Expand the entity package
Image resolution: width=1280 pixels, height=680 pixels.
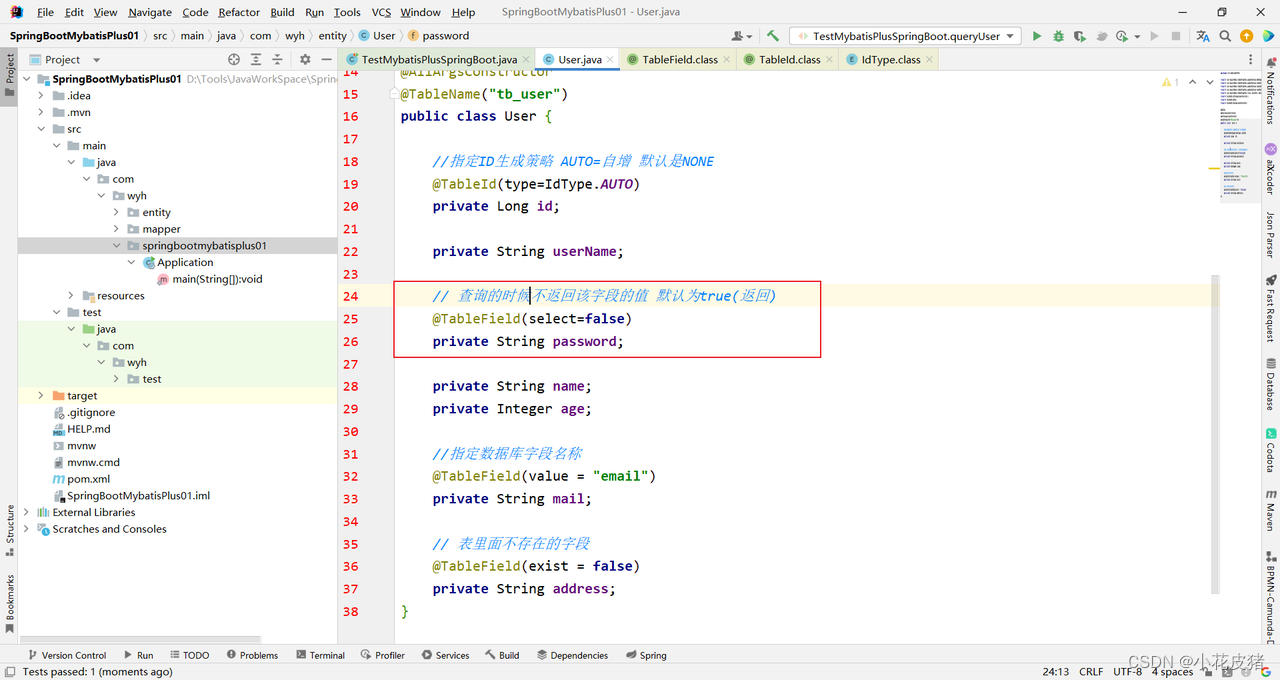tap(117, 213)
